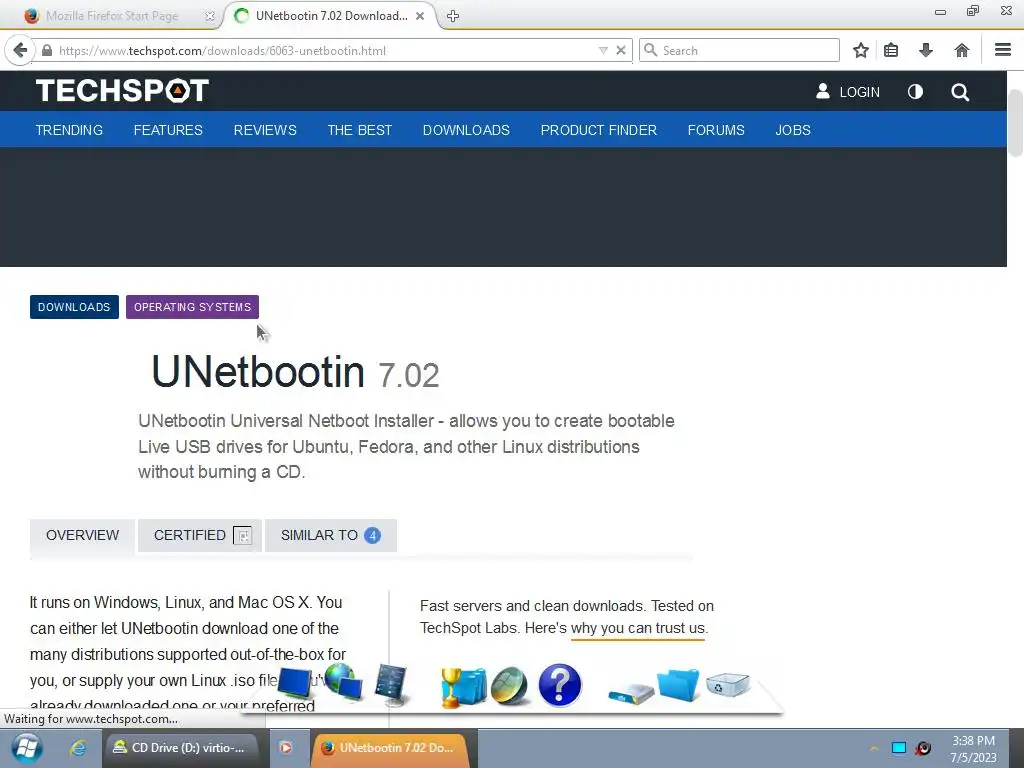The height and width of the screenshot is (768, 1024).
Task: Click the certified badge icon in tab
Action: (242, 536)
